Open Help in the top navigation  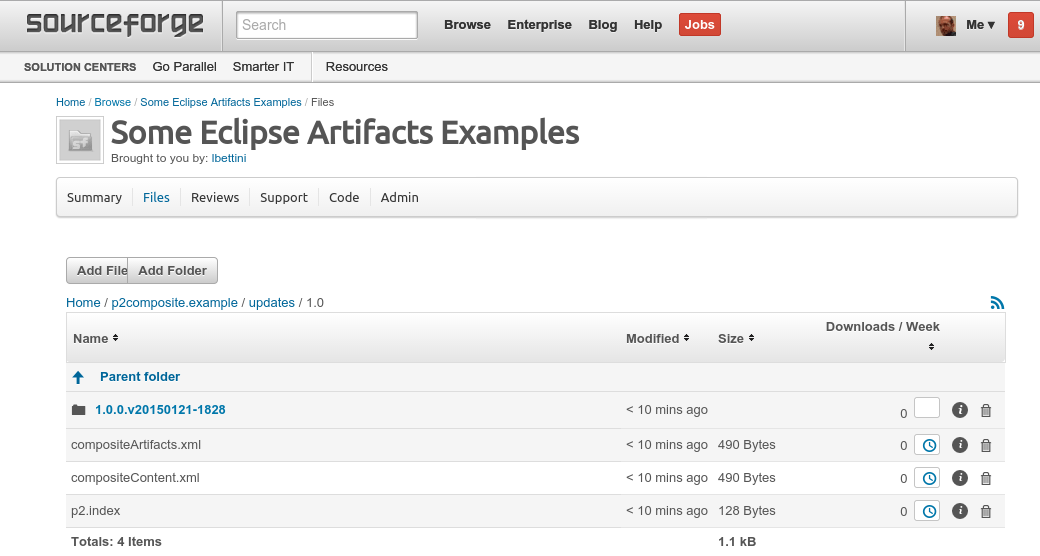[x=648, y=25]
